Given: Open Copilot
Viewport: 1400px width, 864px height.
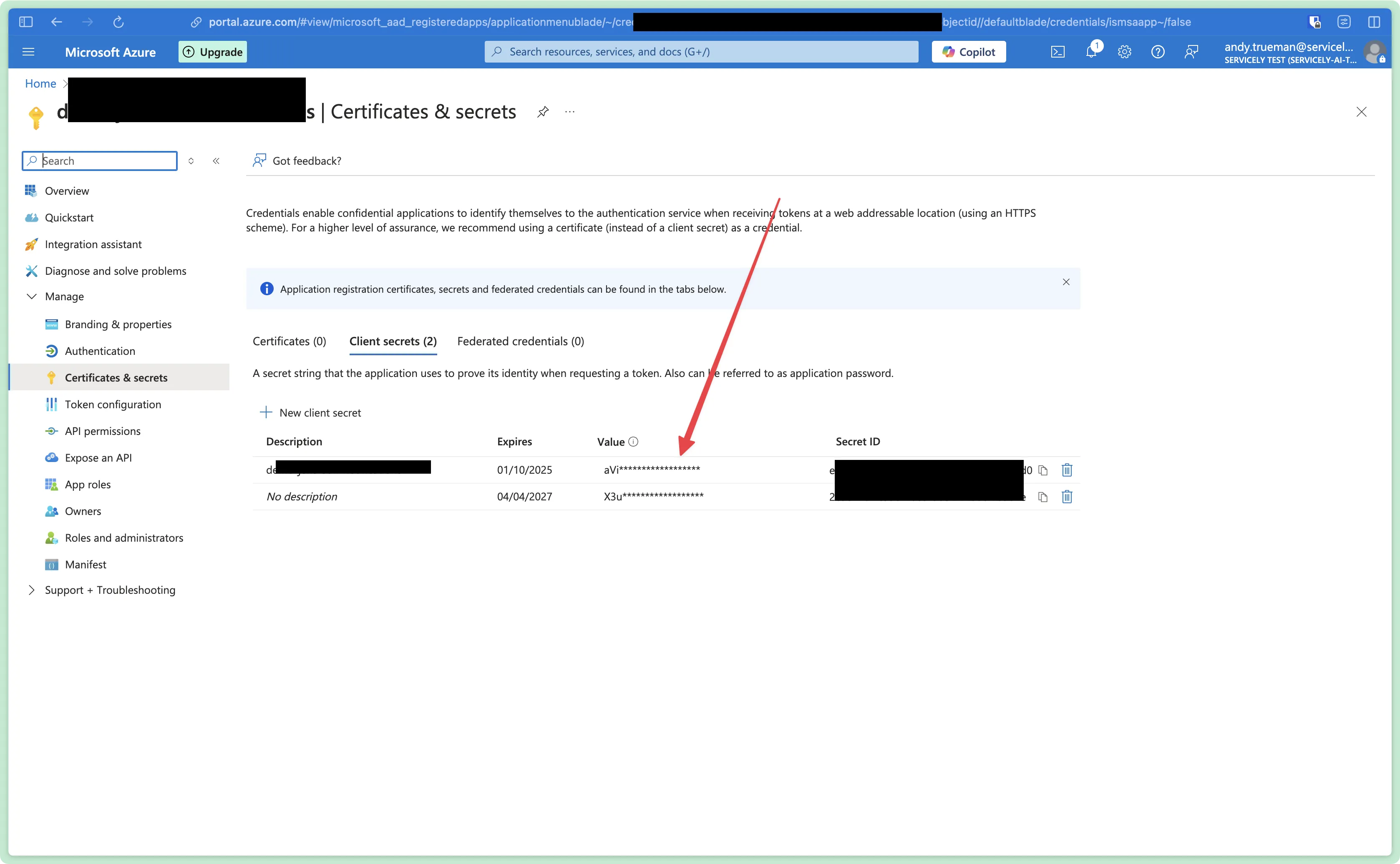Looking at the screenshot, I should tap(969, 52).
